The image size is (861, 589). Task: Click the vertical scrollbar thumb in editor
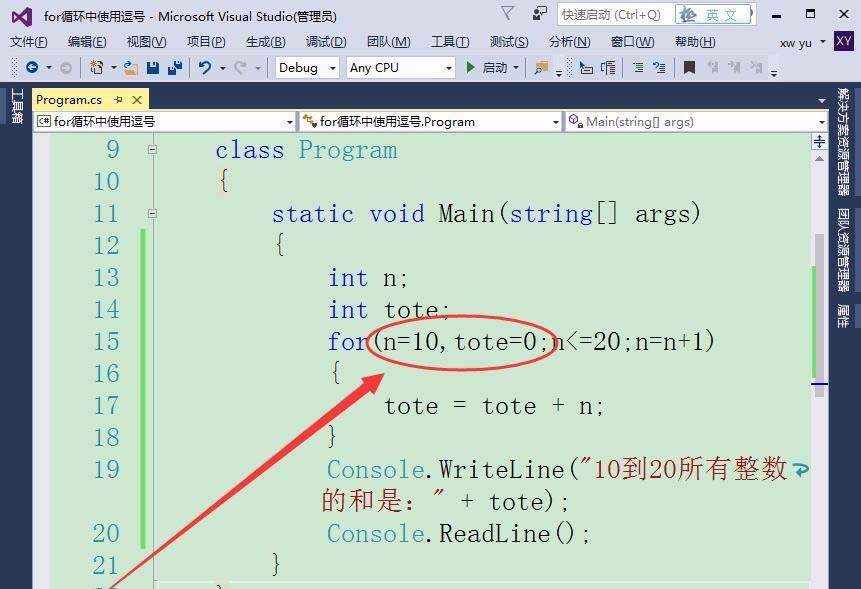point(819,315)
